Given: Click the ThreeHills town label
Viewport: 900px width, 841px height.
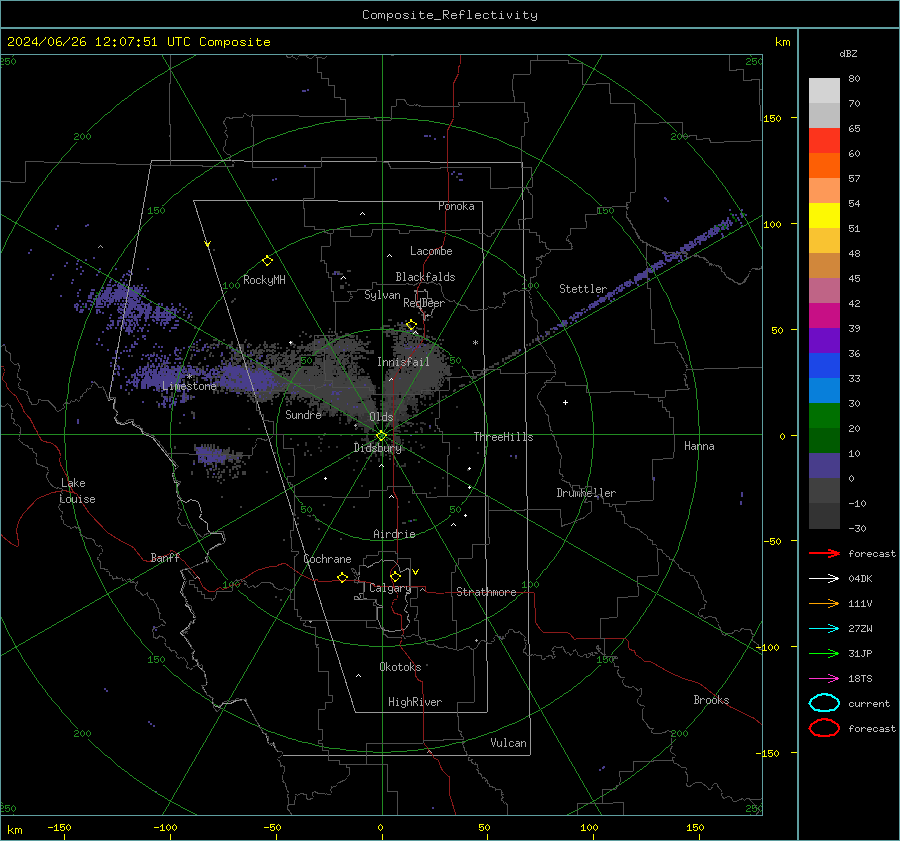Looking at the screenshot, I should pos(503,437).
